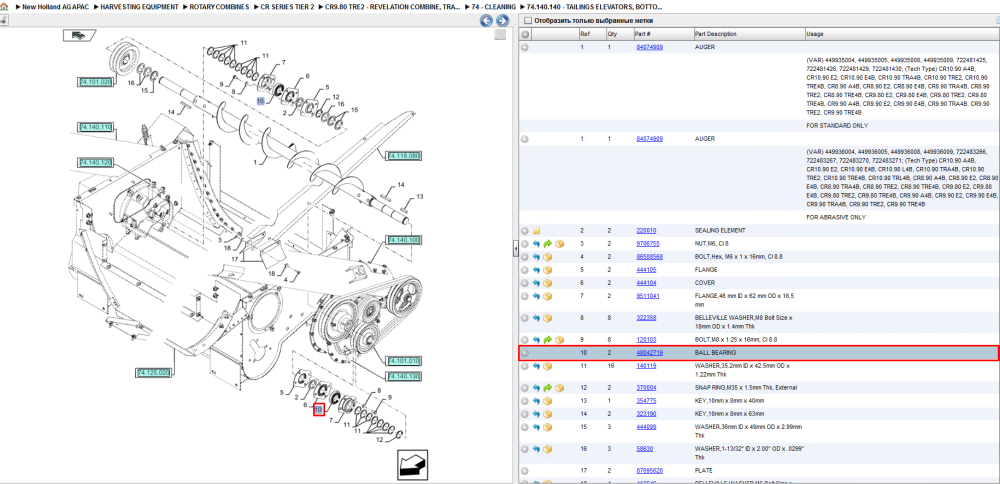Viewport: 1000px width, 484px height.
Task: Click green arrow icon on BOLT 120103 row
Action: click(548, 340)
